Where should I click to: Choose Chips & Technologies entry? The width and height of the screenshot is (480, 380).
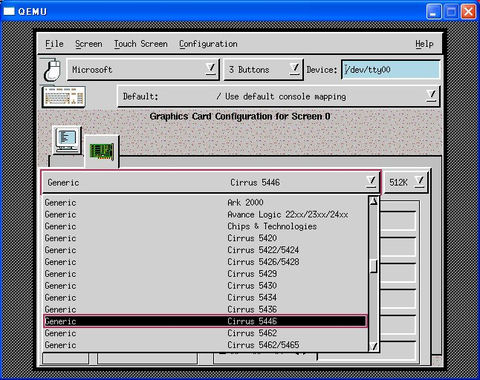point(206,226)
